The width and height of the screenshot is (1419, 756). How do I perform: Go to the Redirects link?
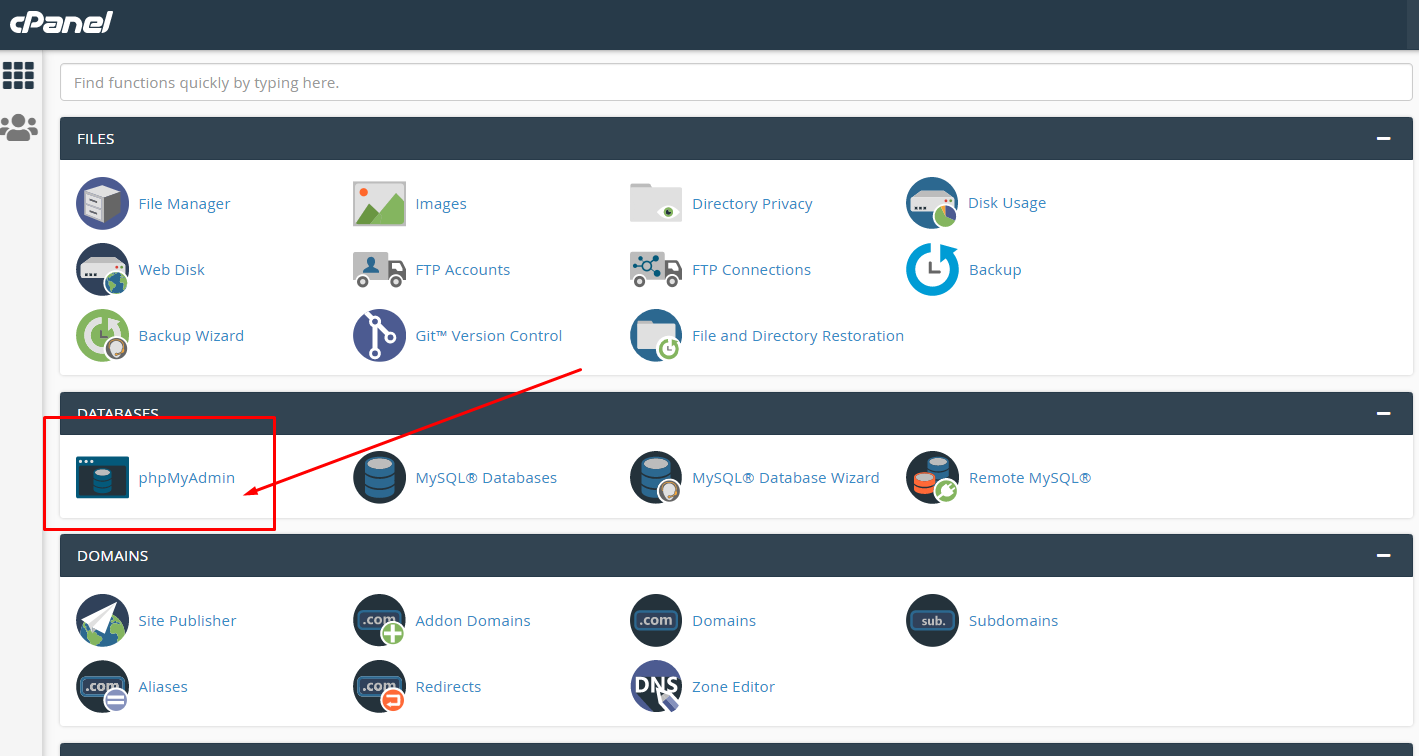pos(448,687)
